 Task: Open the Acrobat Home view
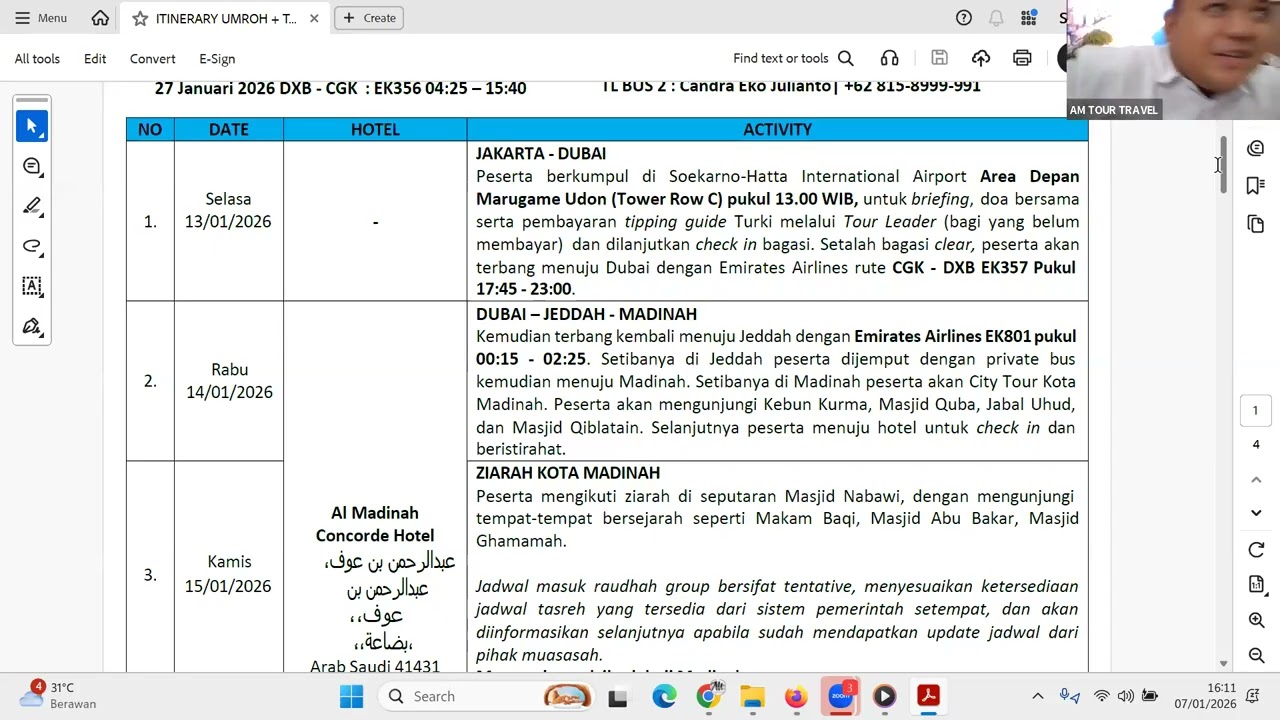pyautogui.click(x=100, y=18)
